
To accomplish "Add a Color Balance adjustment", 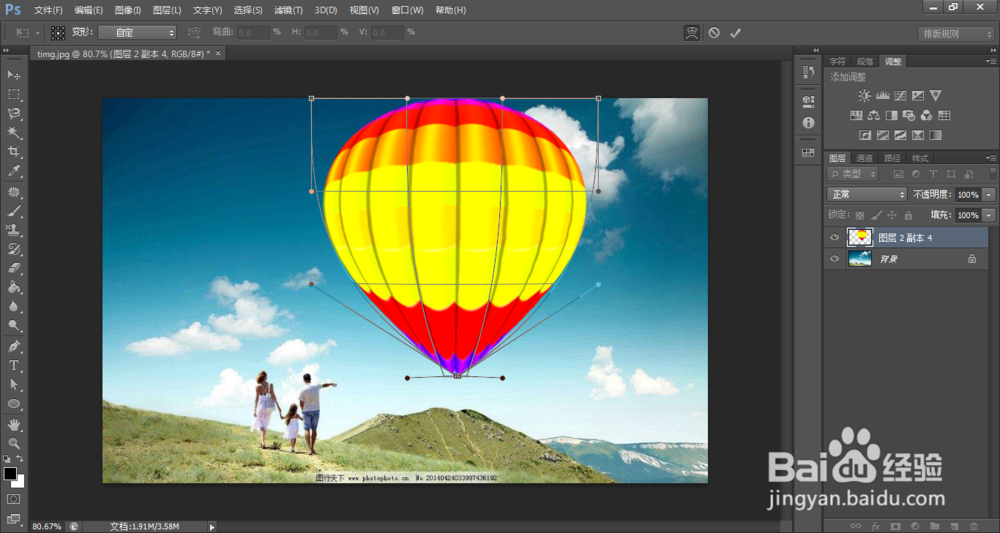I will 874,115.
